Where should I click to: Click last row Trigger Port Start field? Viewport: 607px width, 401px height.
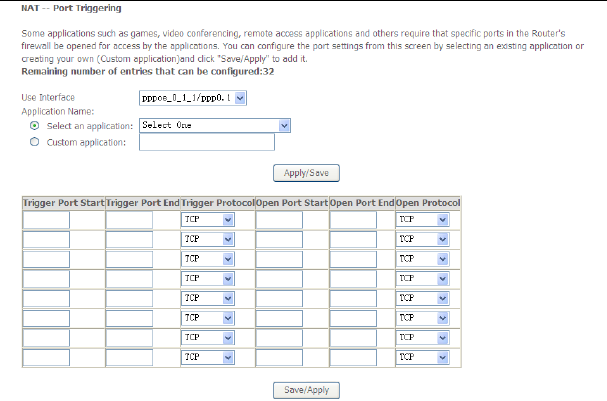pyautogui.click(x=46, y=357)
